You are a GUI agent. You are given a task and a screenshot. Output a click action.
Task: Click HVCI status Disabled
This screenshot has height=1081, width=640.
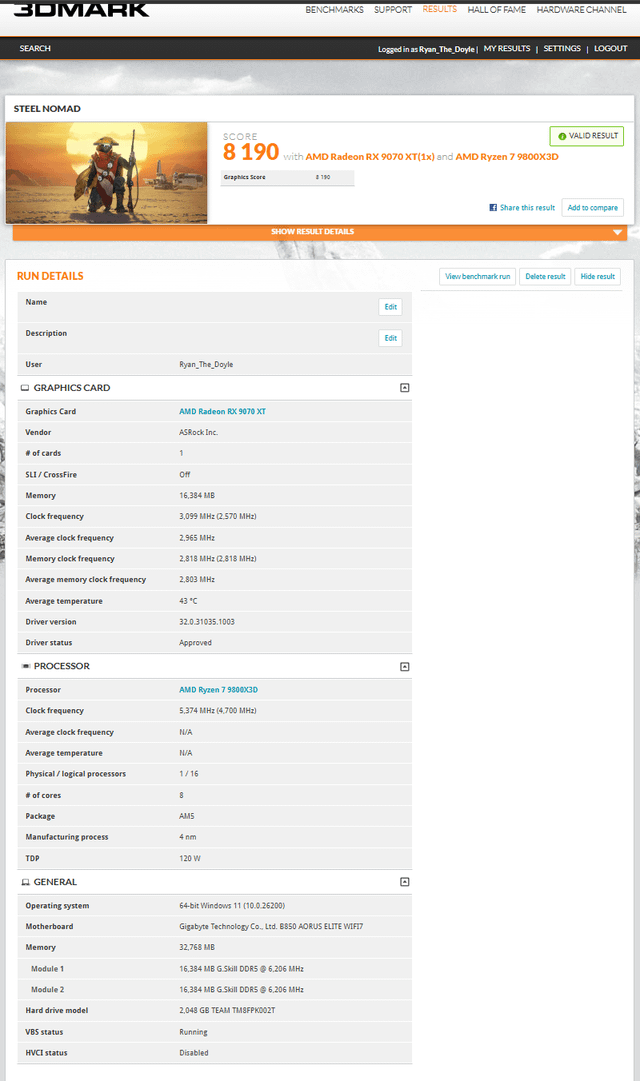click(x=194, y=1053)
